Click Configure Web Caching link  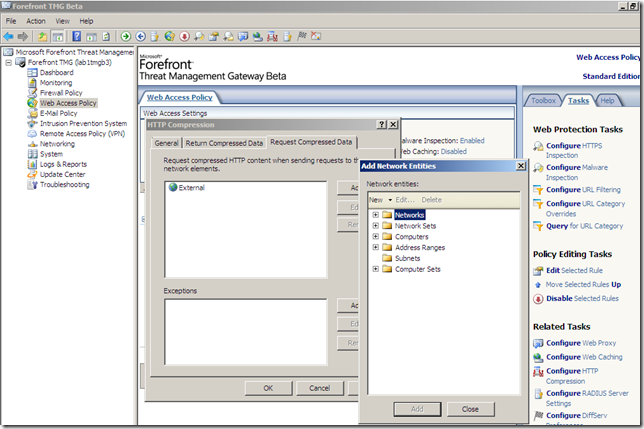coord(584,357)
